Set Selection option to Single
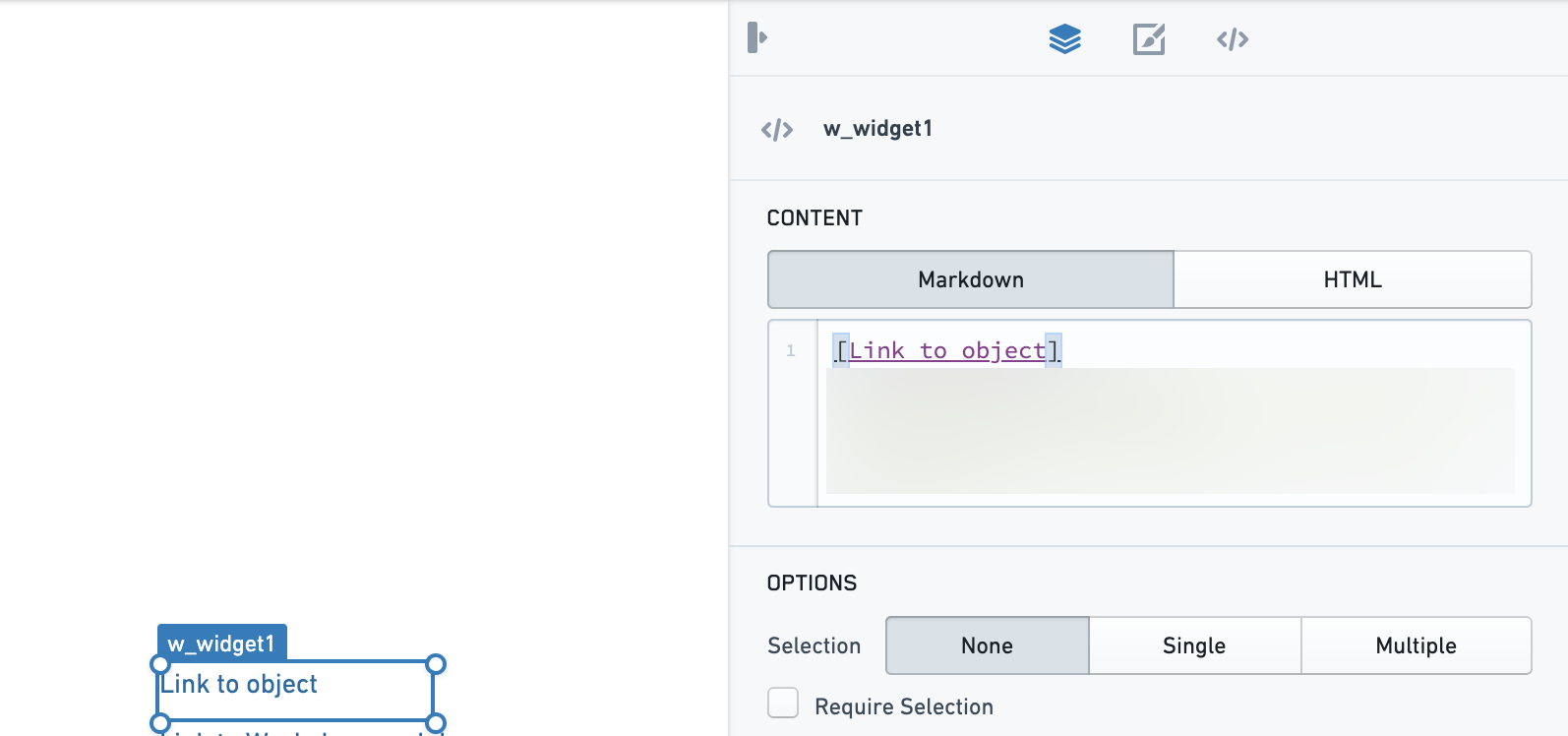This screenshot has width=1568, height=736. [x=1194, y=645]
